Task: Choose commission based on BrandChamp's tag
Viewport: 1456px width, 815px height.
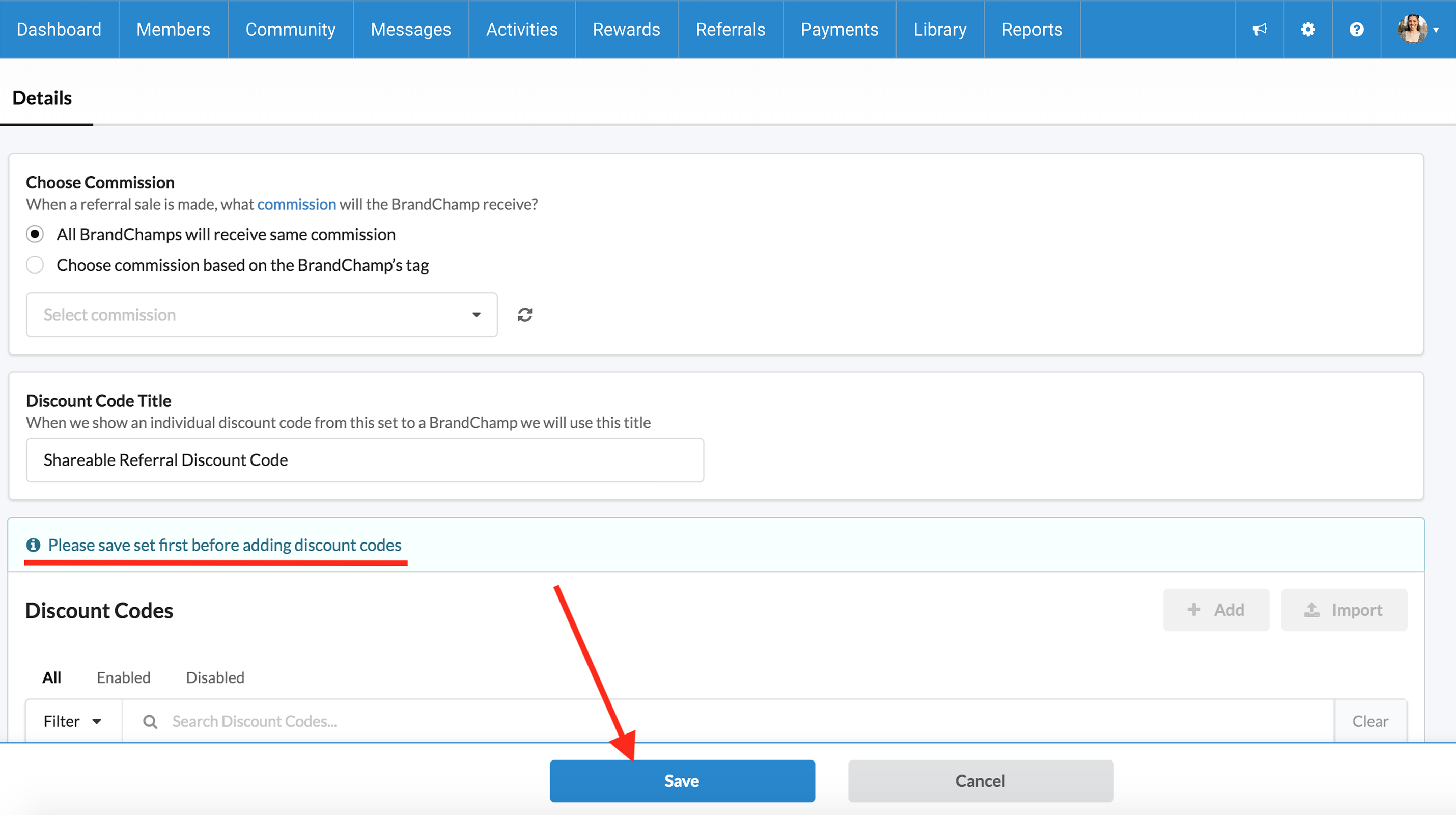Action: pyautogui.click(x=35, y=265)
